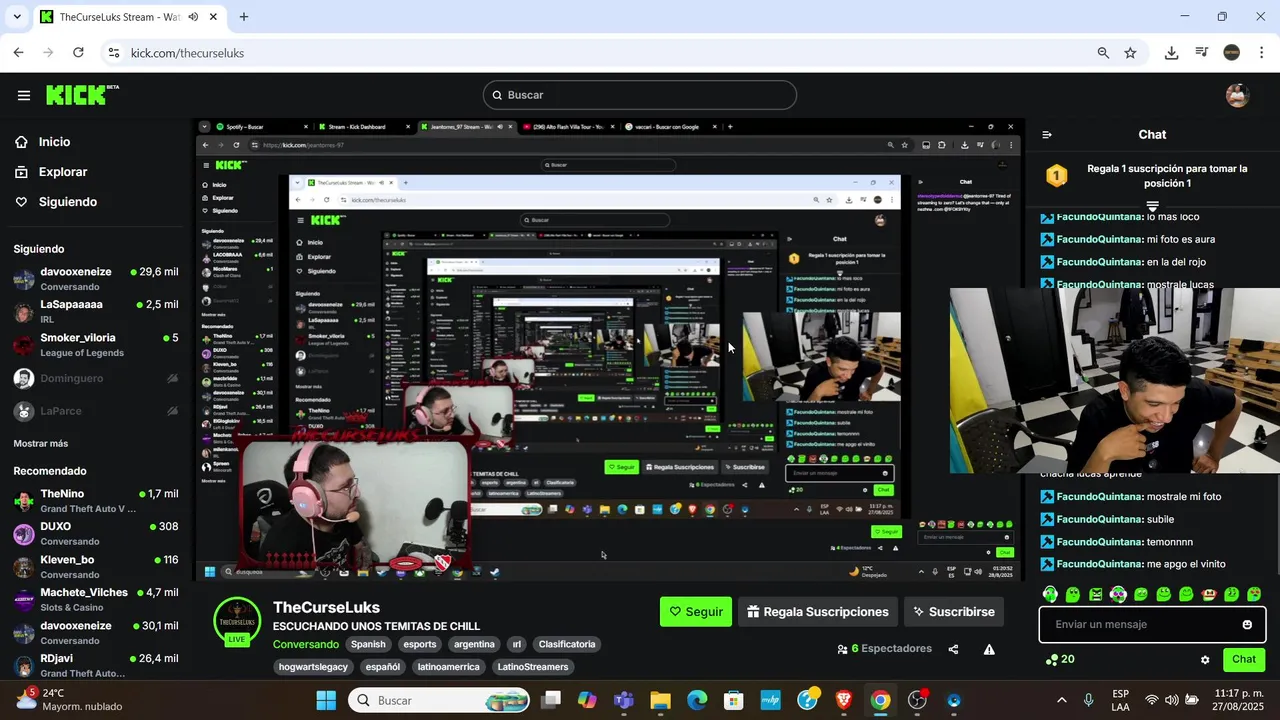1280x720 pixels.
Task: Click TheCurseLuks channel avatar with LIVE badge
Action: (x=237, y=622)
